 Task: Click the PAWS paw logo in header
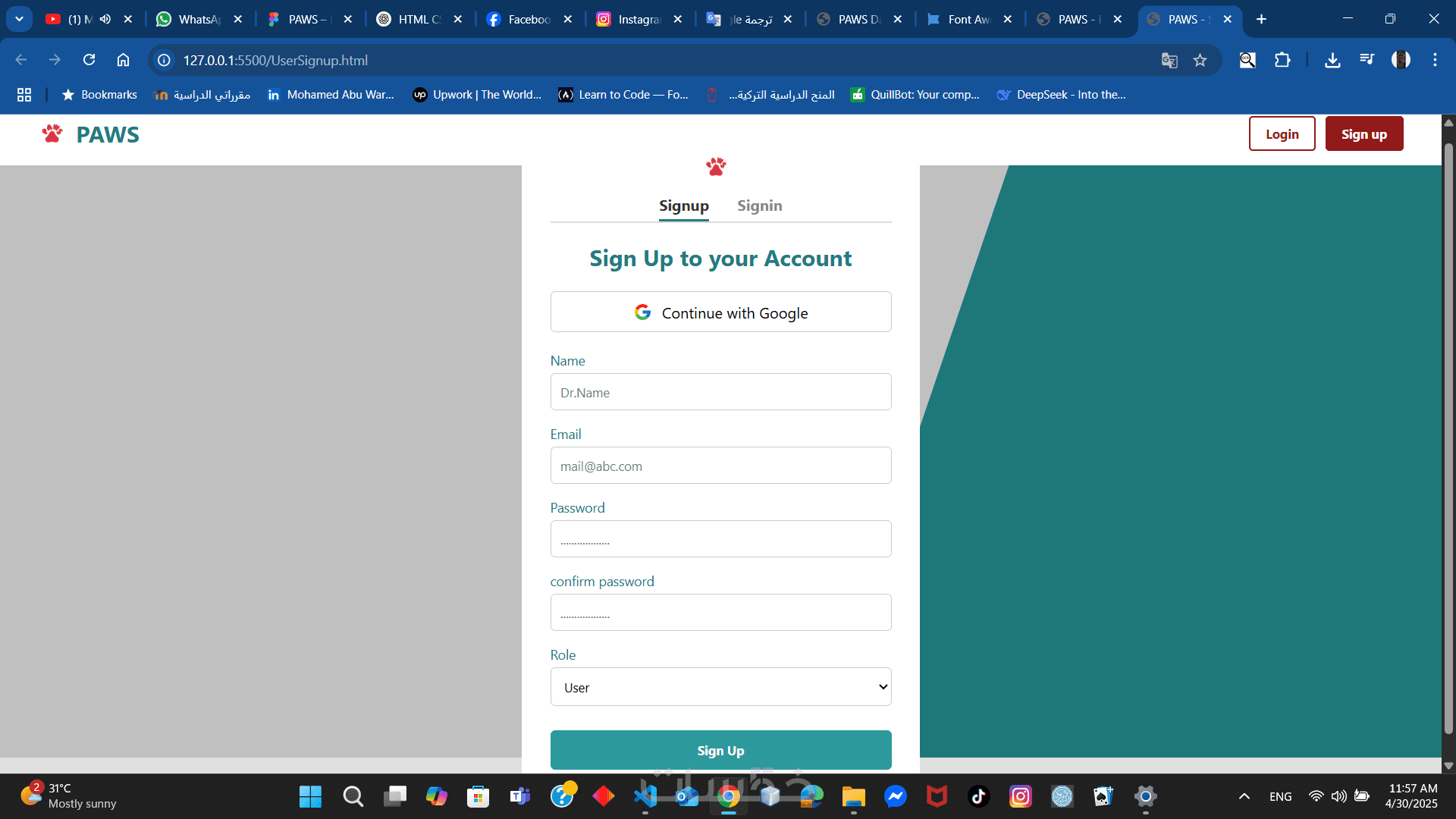tap(52, 134)
